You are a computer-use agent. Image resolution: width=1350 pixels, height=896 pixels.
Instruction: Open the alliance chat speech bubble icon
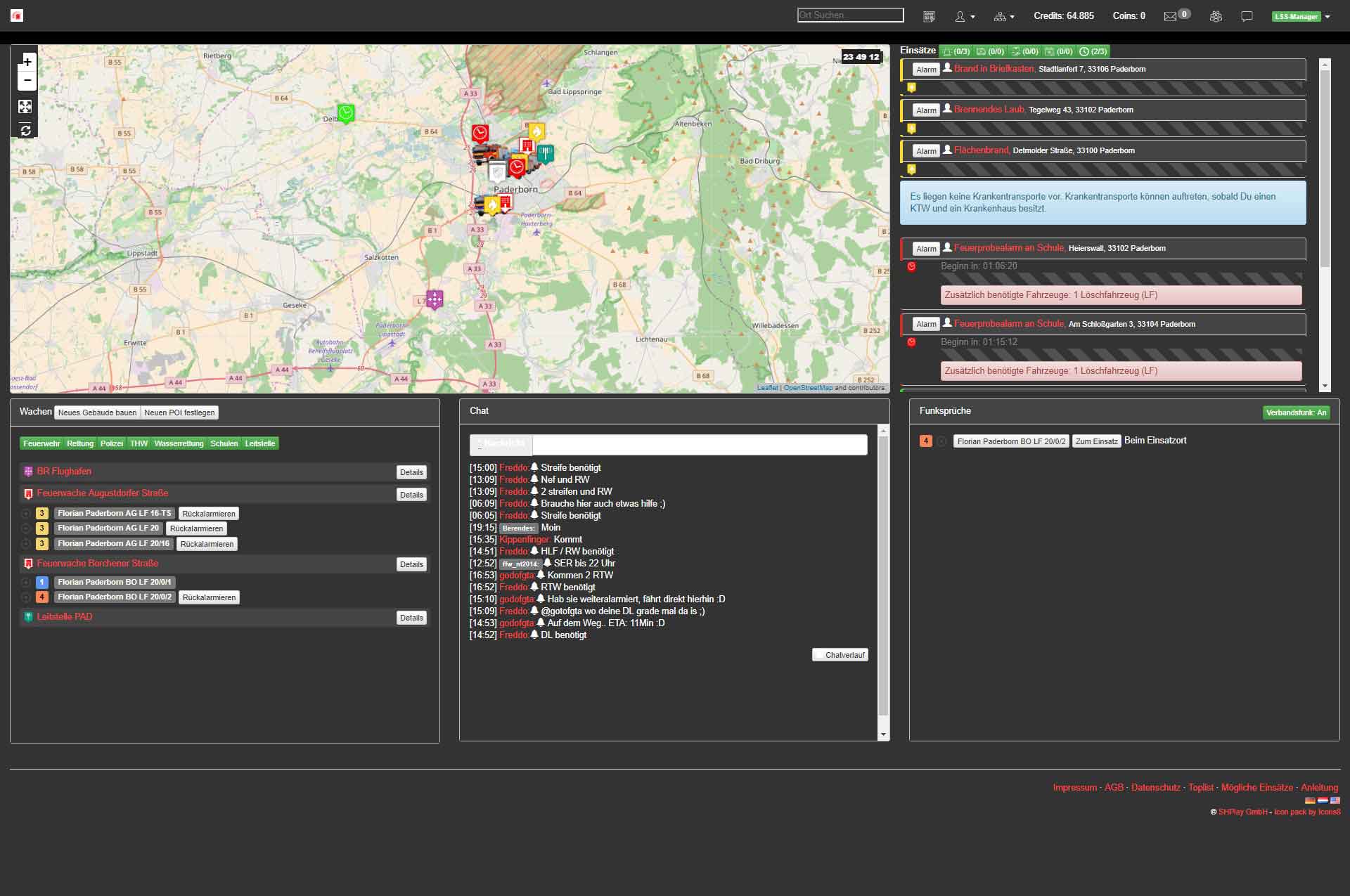1247,16
